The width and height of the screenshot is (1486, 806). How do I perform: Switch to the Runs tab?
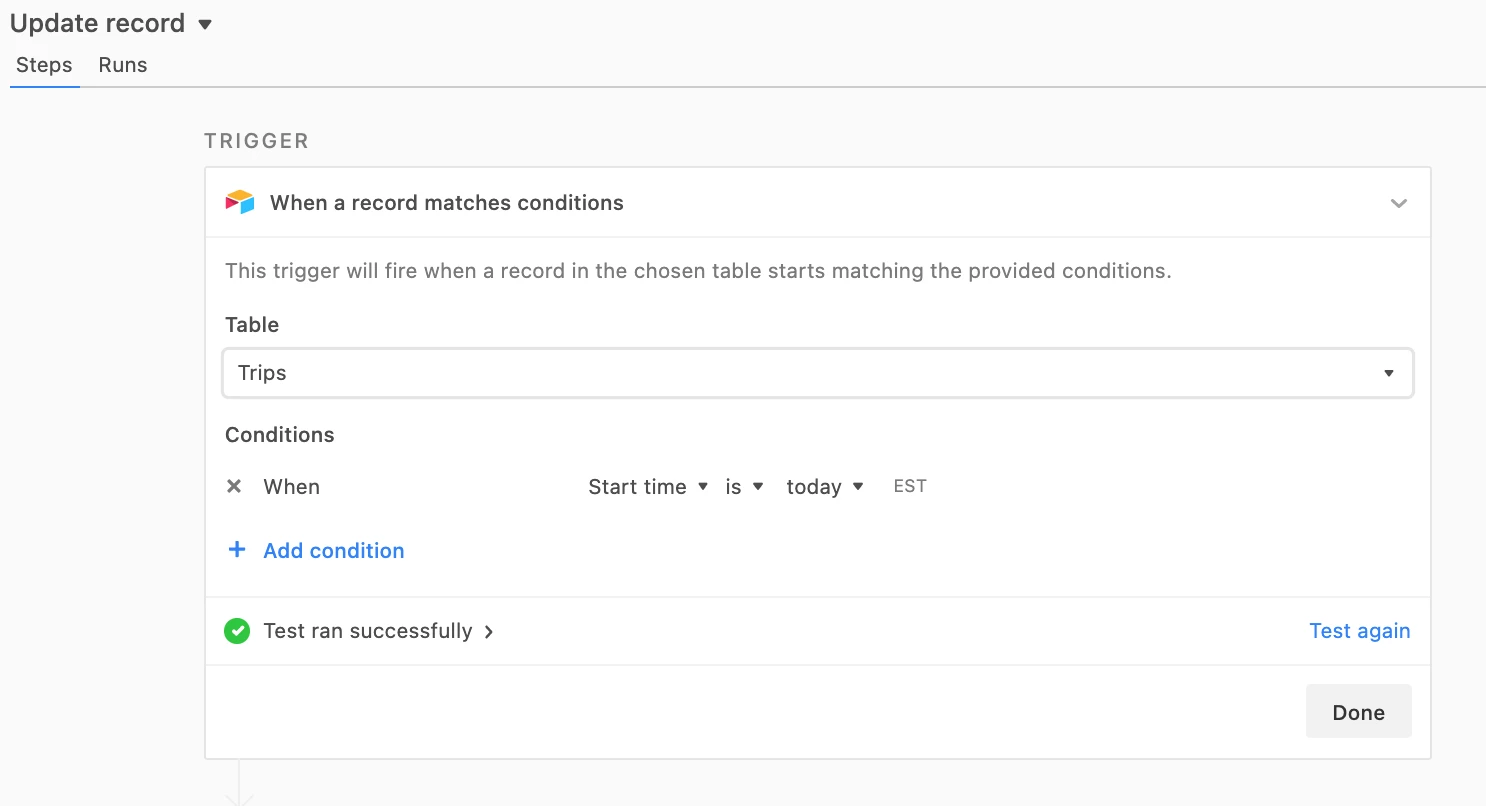coord(123,65)
